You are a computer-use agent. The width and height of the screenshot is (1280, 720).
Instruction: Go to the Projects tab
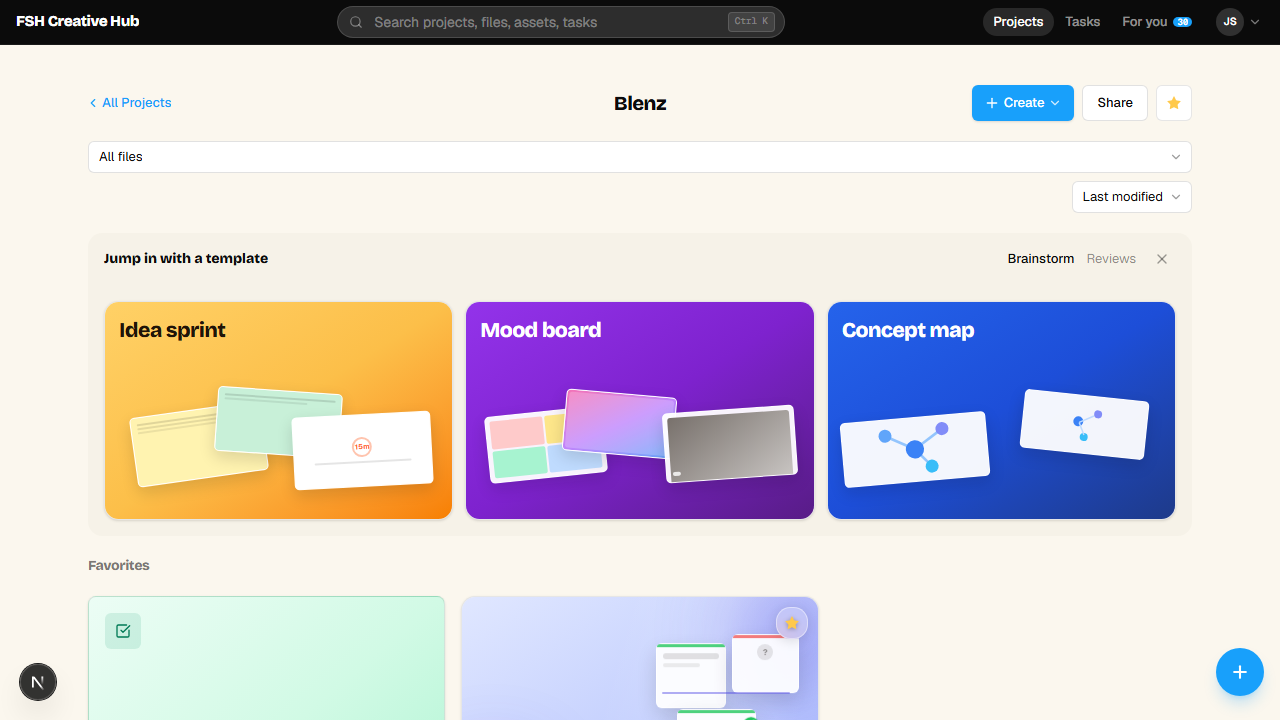coord(1018,22)
